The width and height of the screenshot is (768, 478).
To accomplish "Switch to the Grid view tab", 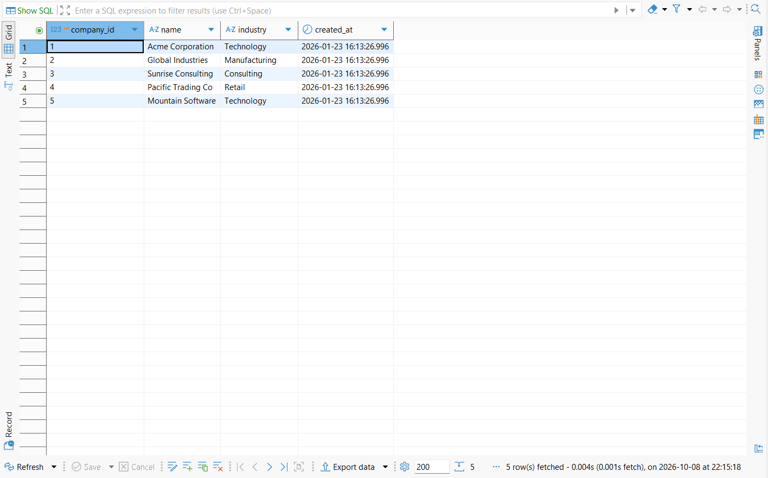I will [x=8, y=40].
